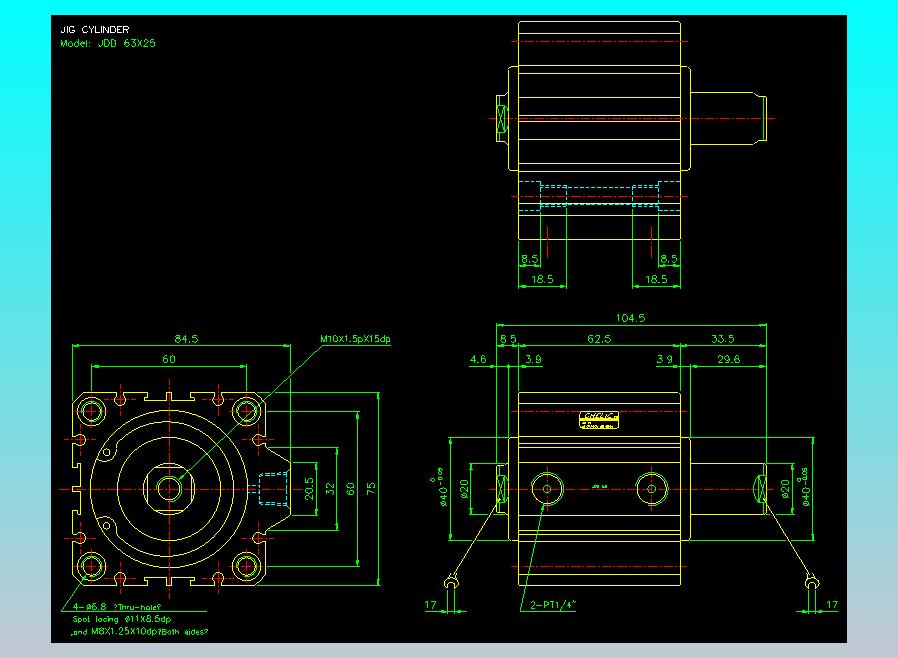Select the bottom-left surface finish symbol
898x658 pixels.
pos(453,582)
